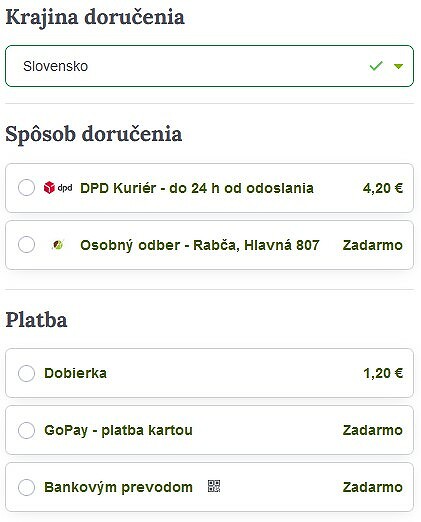Click Zadarmo price on Osobný odber row
The width and height of the screenshot is (421, 522).
[x=373, y=245]
